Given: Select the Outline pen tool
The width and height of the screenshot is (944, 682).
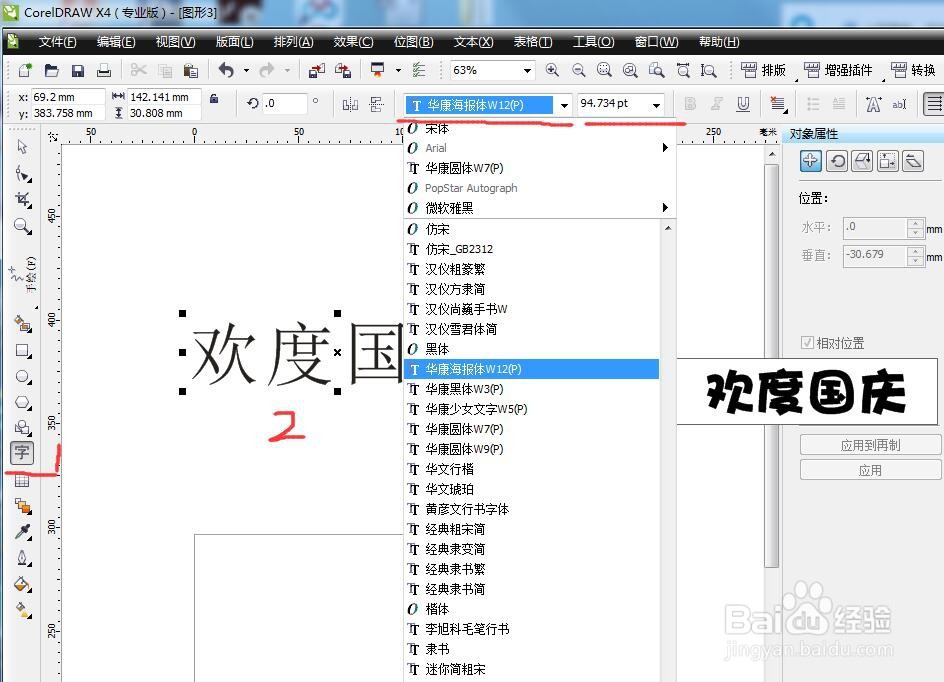Looking at the screenshot, I should point(23,558).
